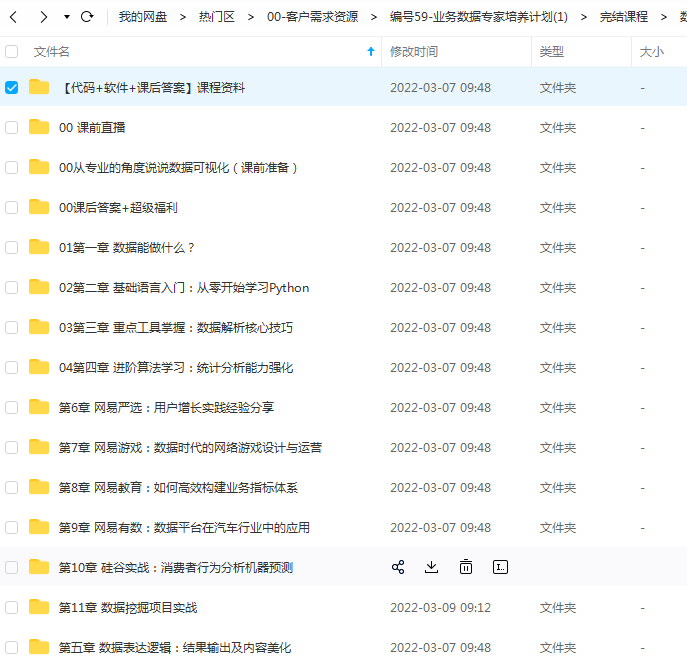Check the 00课后答案+超级福利 checkbox

pos(11,207)
